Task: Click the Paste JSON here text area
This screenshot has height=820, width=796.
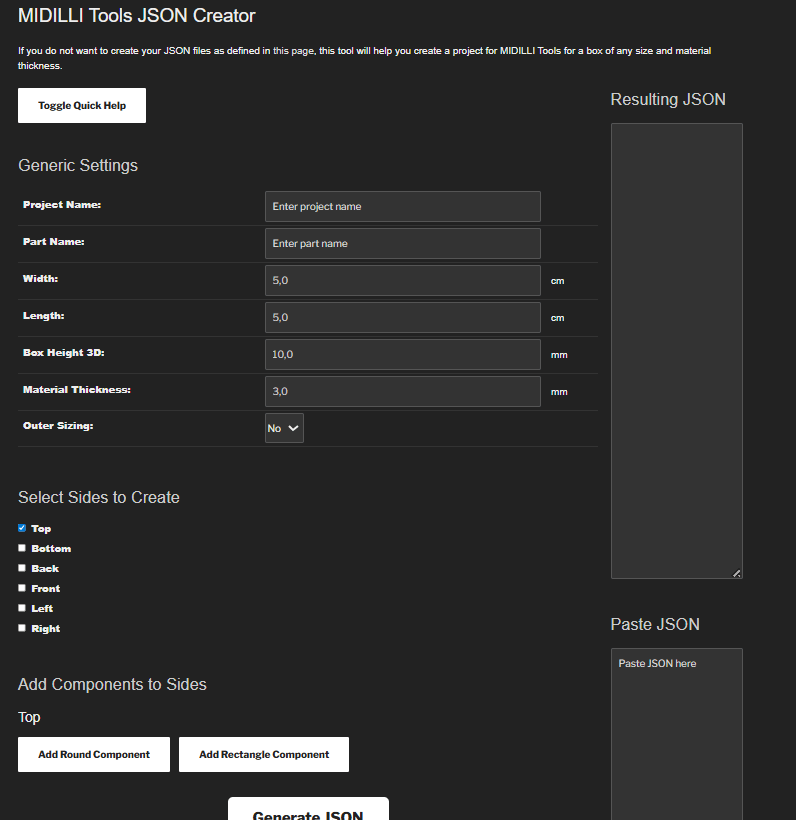Action: [x=677, y=734]
